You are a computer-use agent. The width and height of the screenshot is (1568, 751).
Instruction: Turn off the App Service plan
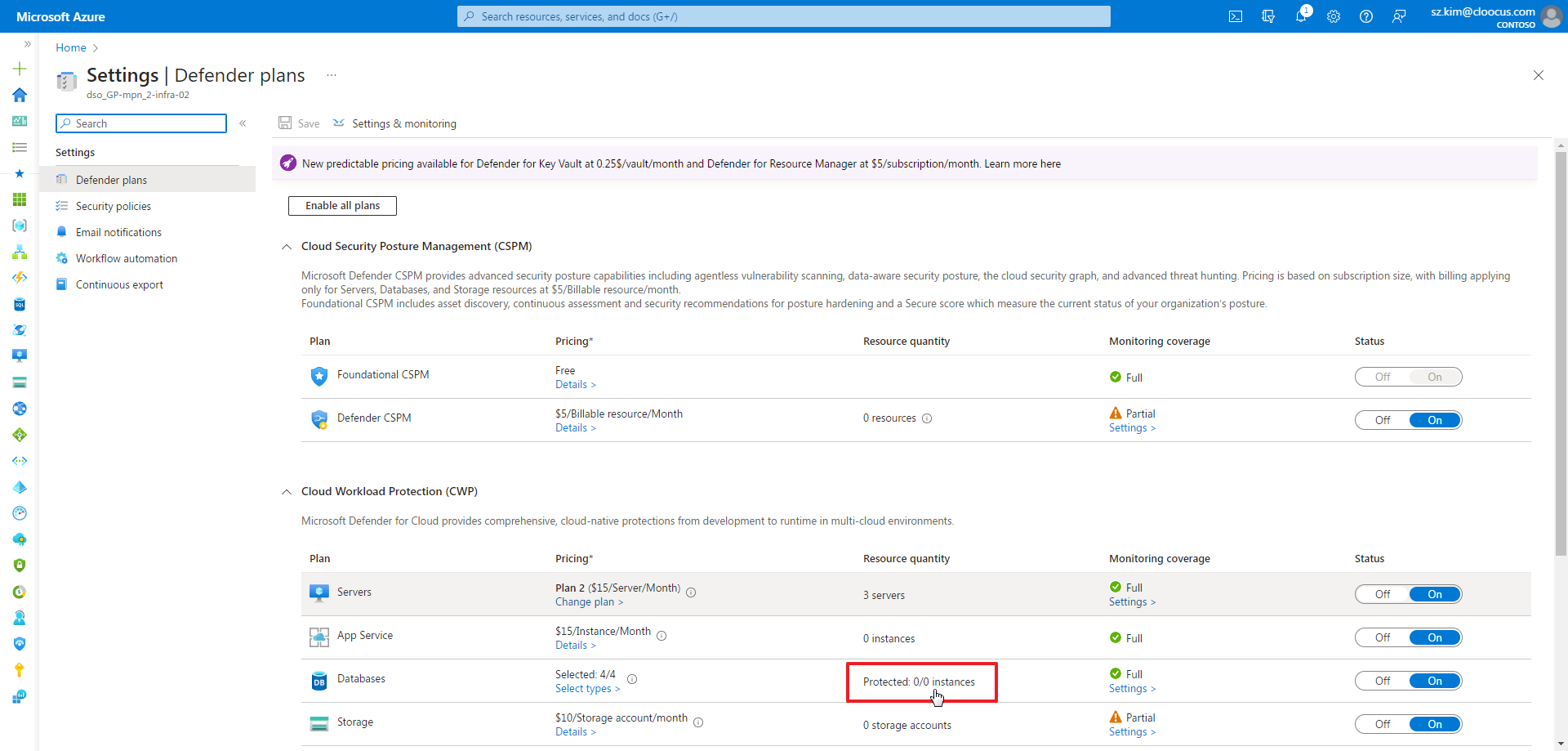(1382, 637)
